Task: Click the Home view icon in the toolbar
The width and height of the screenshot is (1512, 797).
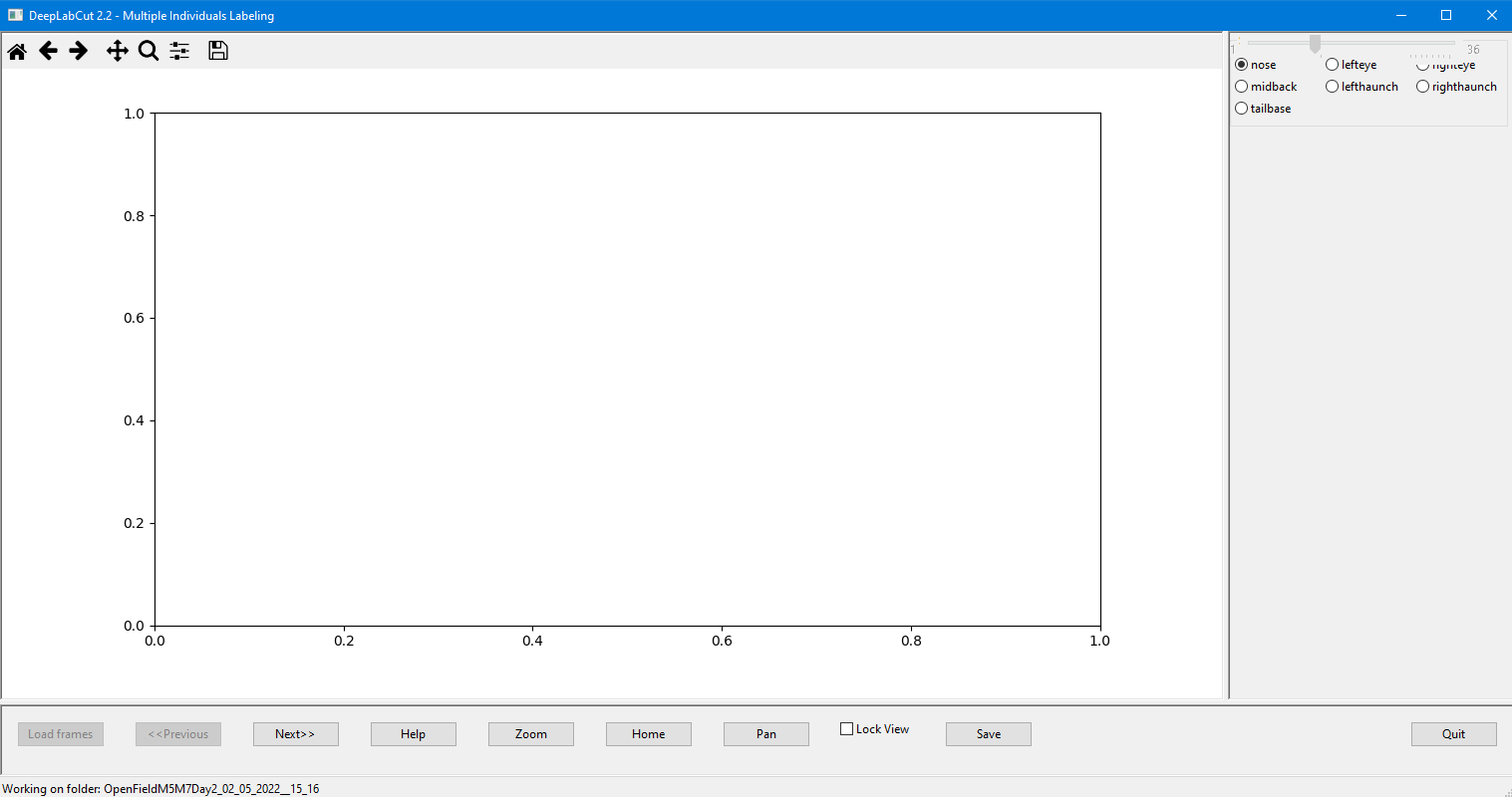Action: pos(16,50)
